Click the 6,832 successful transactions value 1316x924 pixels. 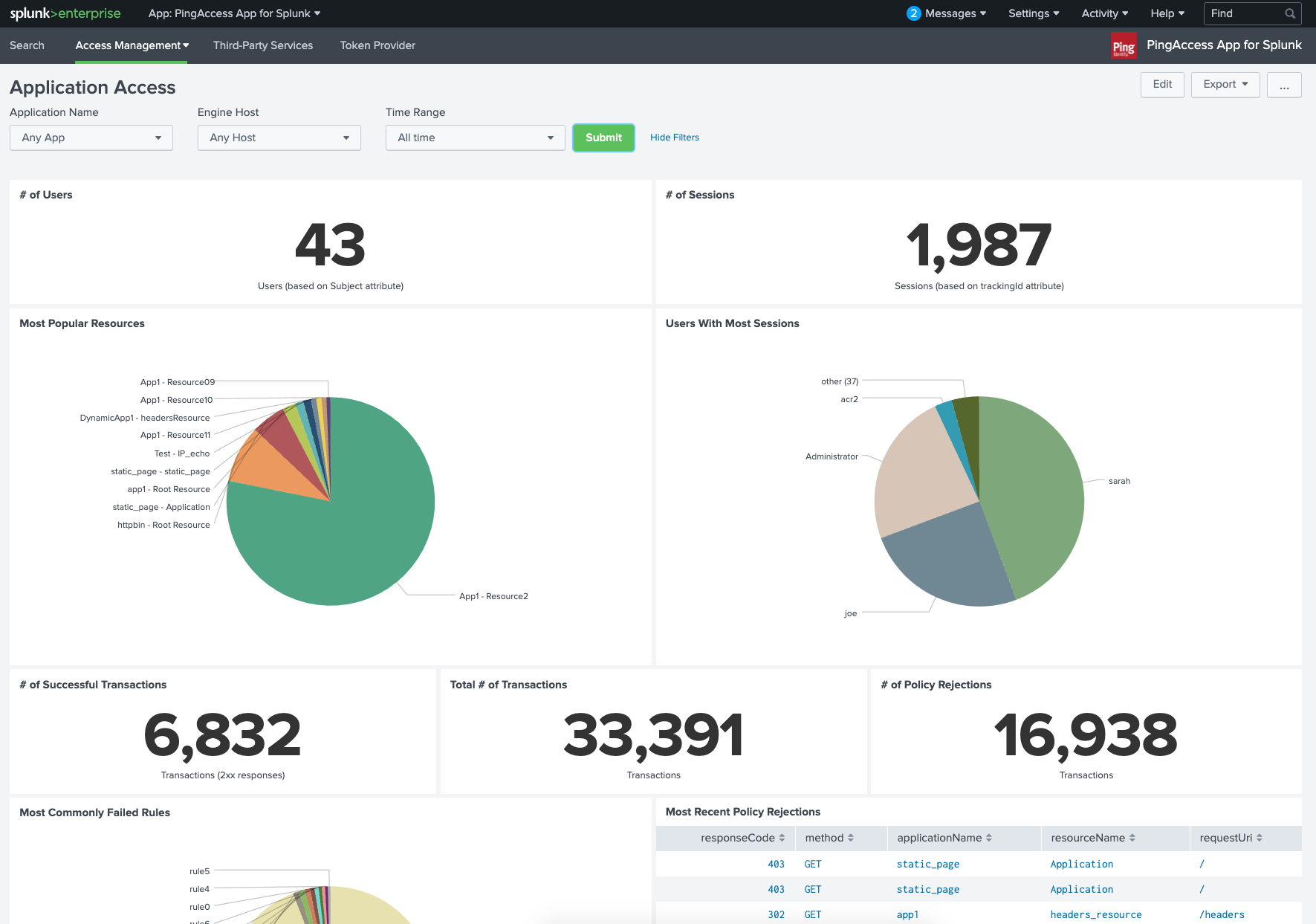(222, 735)
